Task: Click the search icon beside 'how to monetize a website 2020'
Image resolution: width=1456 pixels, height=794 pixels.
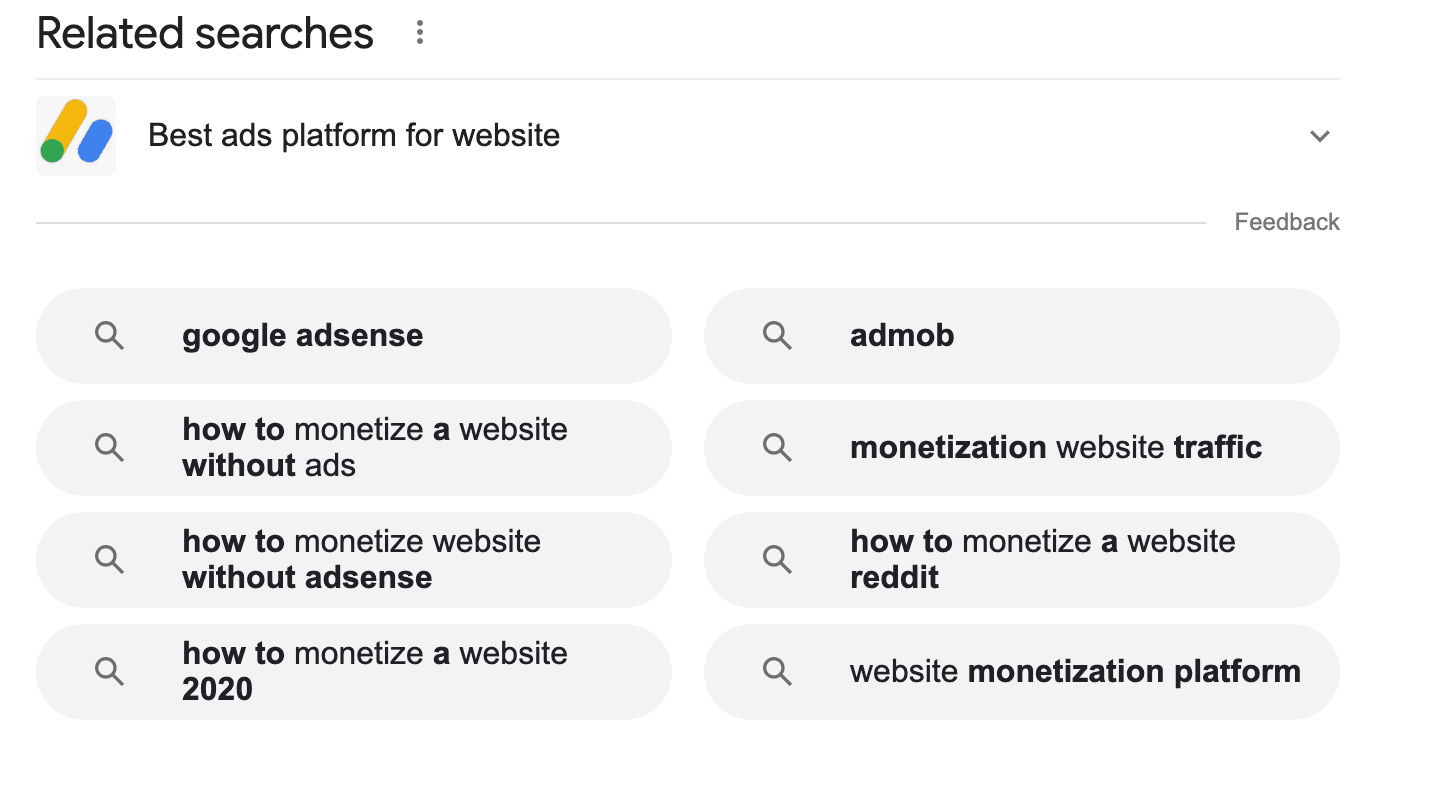Action: pos(110,671)
